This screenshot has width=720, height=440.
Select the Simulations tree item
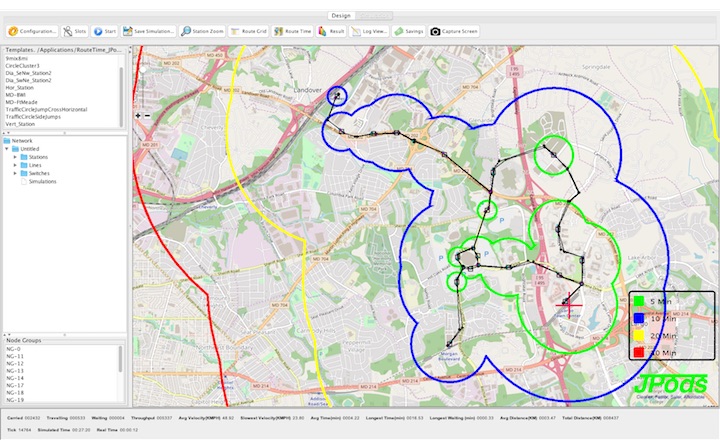coord(42,181)
